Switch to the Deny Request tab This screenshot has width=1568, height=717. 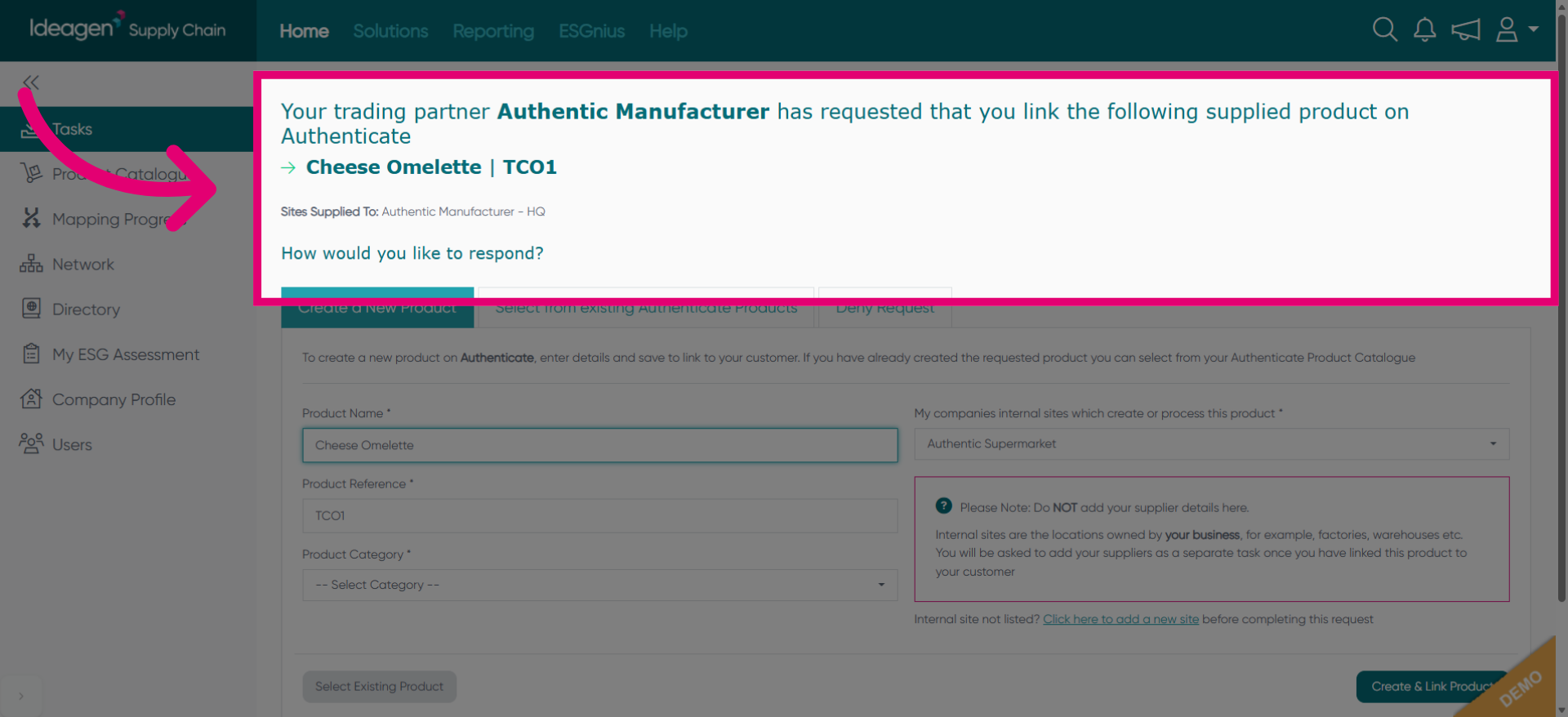point(885,308)
